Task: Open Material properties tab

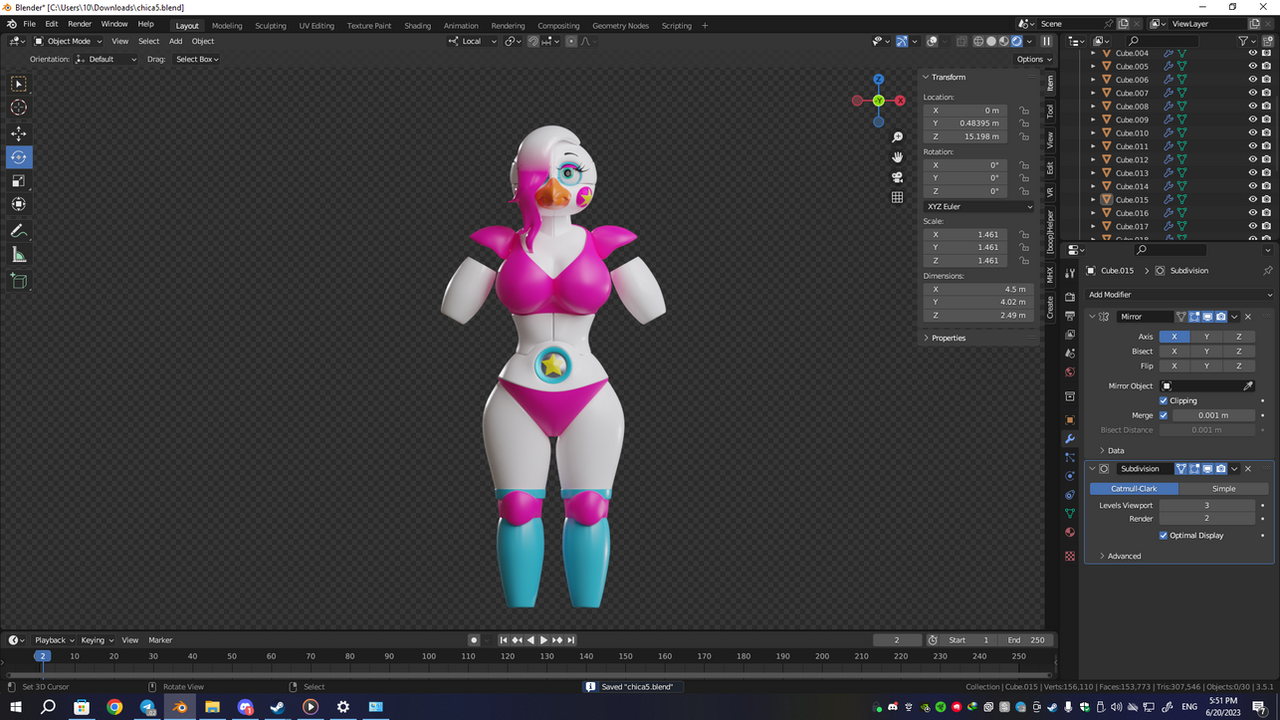Action: click(x=1069, y=532)
